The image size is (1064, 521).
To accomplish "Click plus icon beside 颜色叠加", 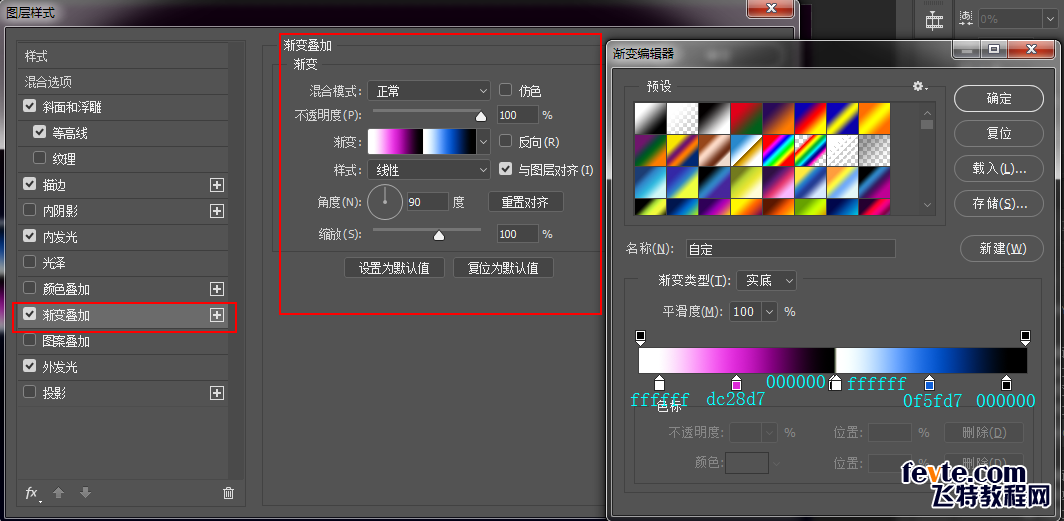I will tap(216, 290).
